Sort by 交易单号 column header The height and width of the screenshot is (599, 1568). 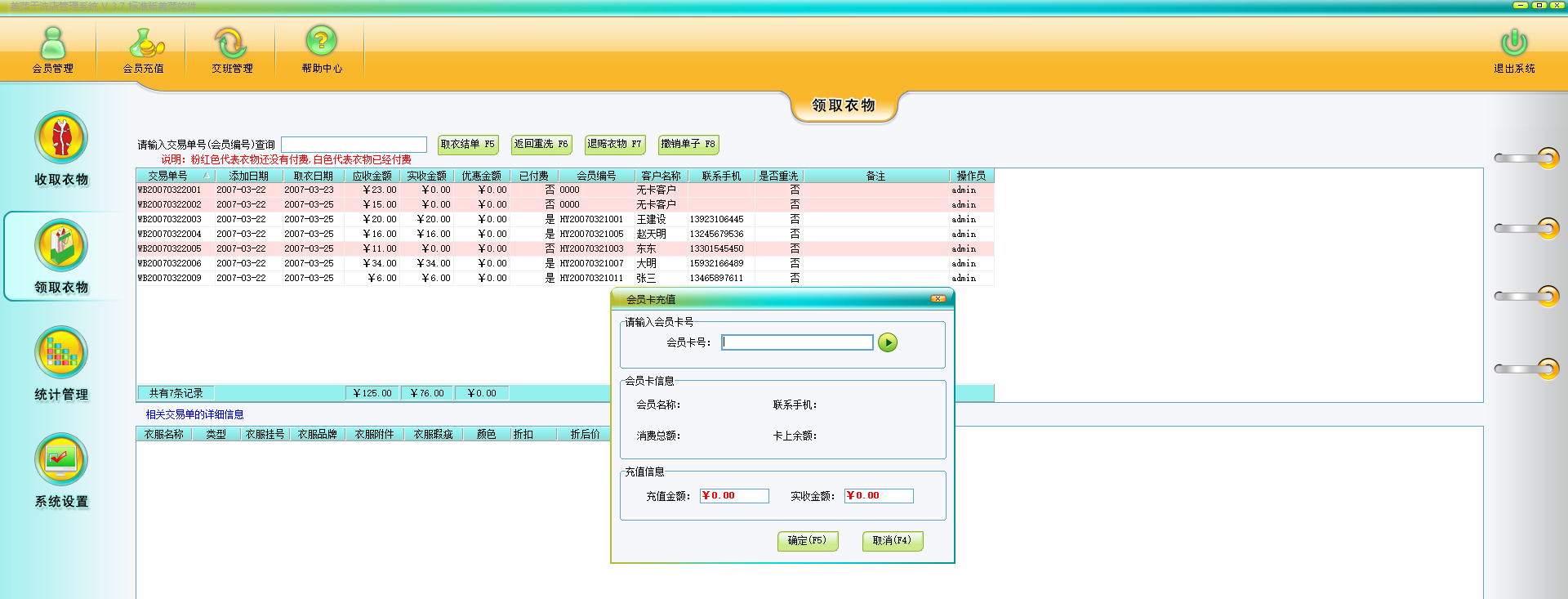coord(175,176)
